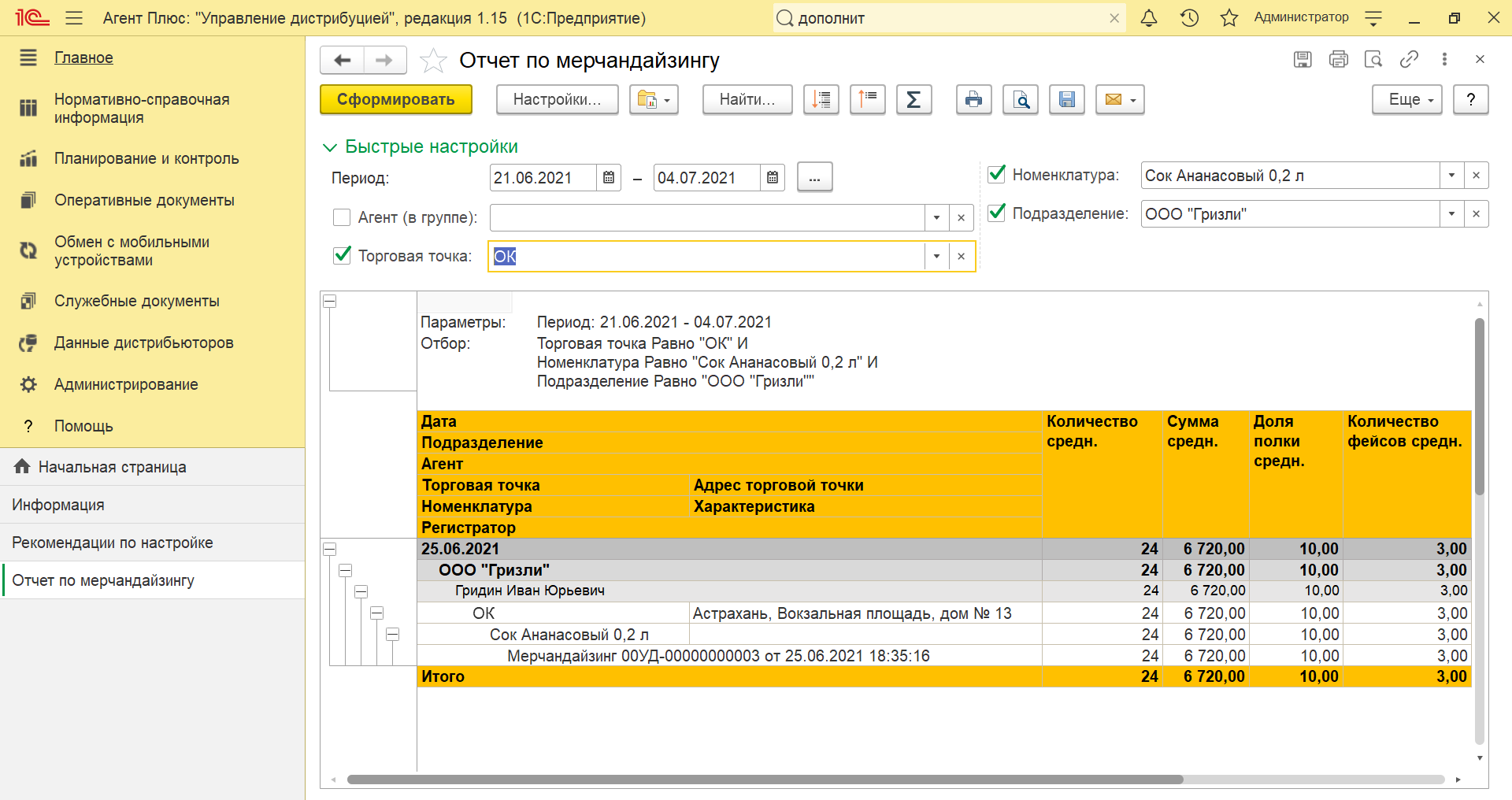Clear the Номенклатура field
The image size is (1512, 800).
click(x=1476, y=176)
